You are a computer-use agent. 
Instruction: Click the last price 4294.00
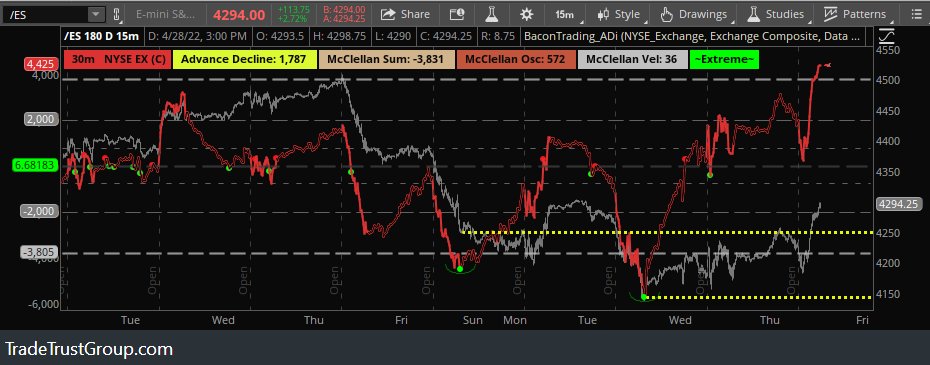point(239,14)
